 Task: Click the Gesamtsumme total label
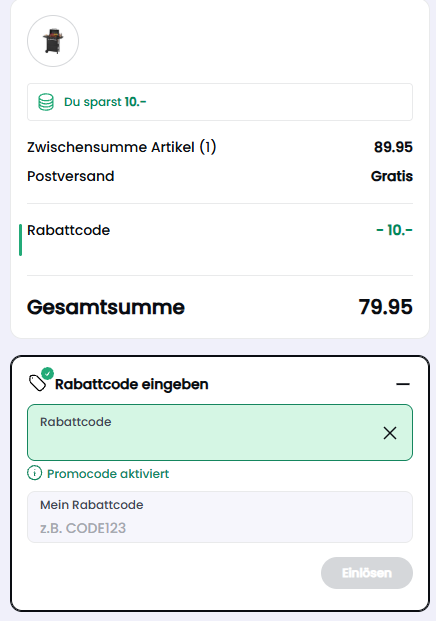(x=106, y=307)
